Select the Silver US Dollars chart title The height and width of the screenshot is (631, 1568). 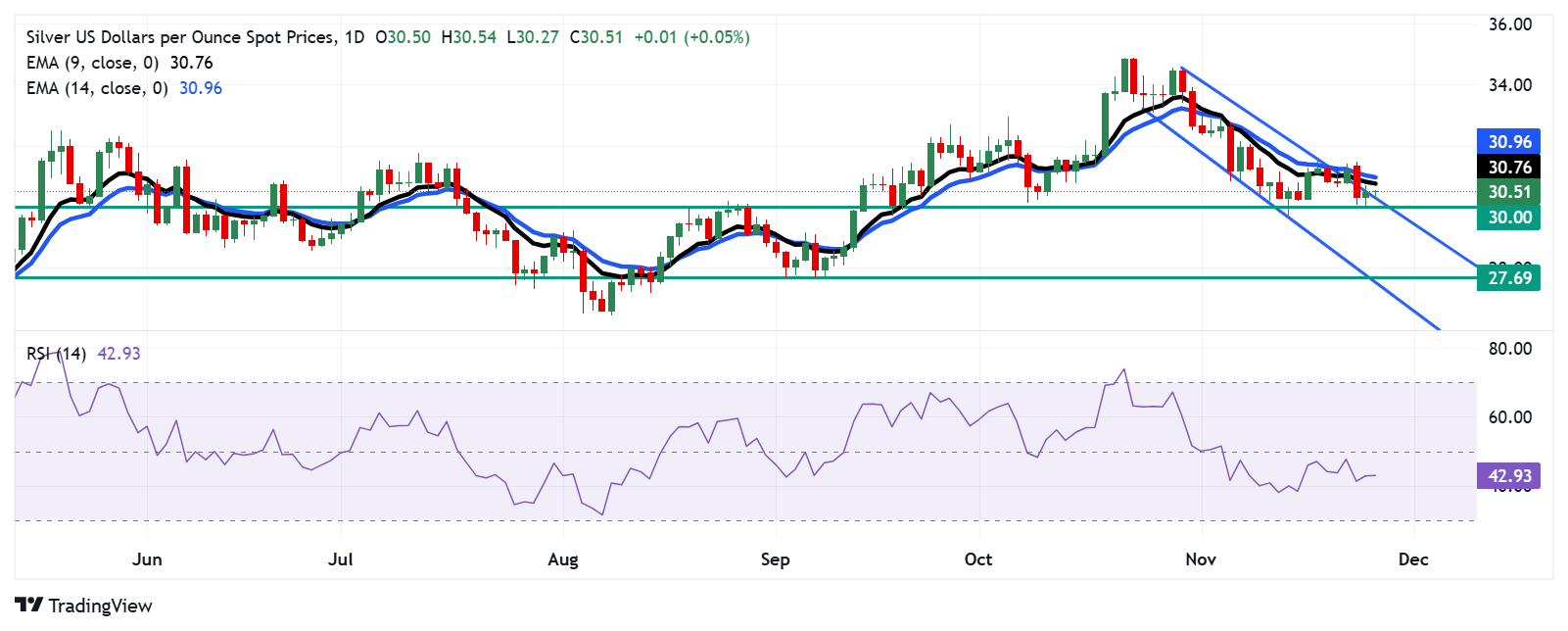click(179, 37)
